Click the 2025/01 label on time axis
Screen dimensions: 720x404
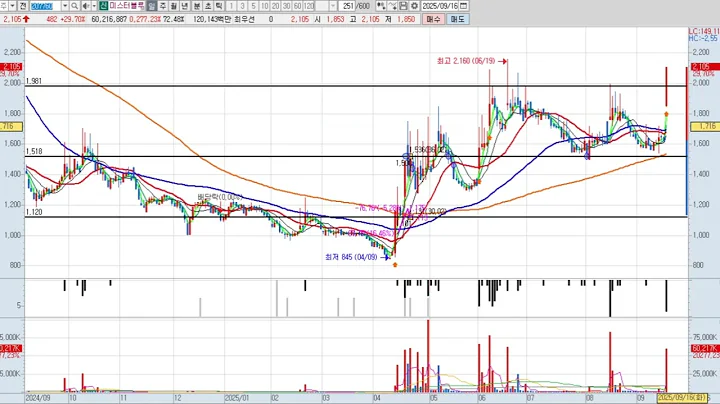coord(237,398)
